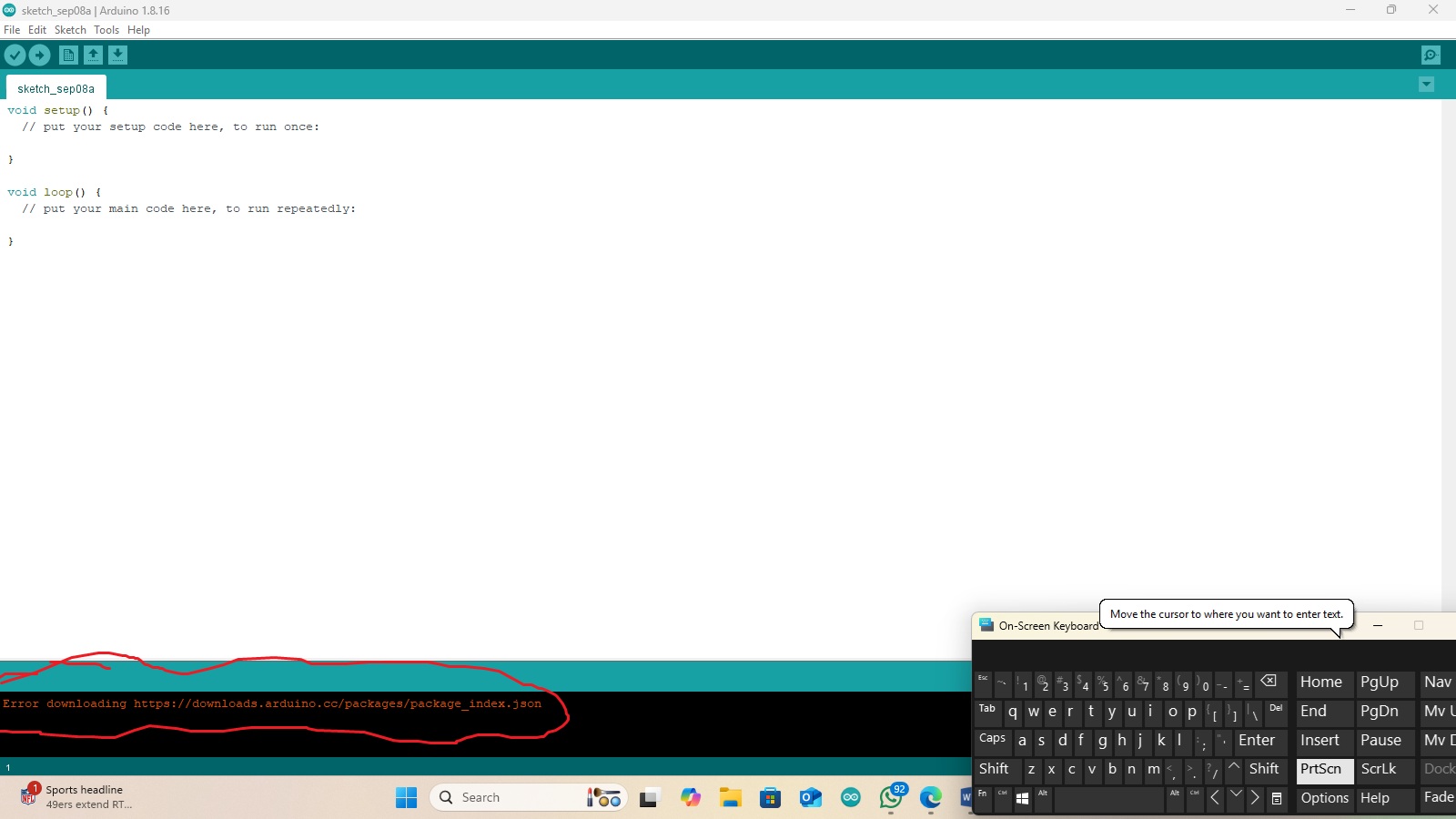This screenshot has height=819, width=1456.
Task: Select the sketch_sep08a tab
Action: click(x=56, y=88)
